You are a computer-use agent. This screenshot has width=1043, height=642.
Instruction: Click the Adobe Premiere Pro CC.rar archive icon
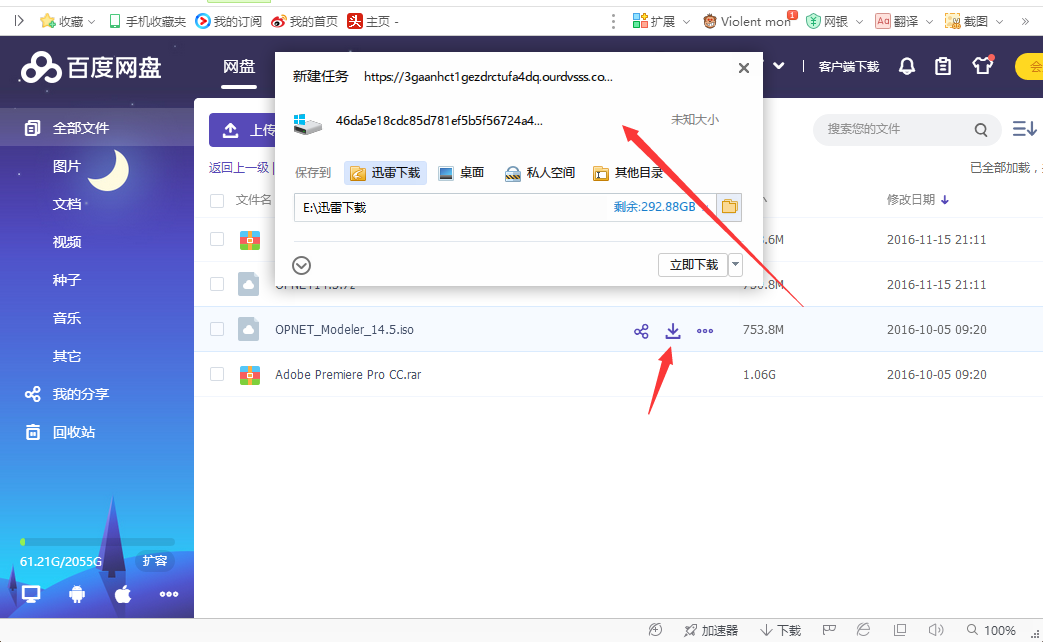pyautogui.click(x=249, y=375)
